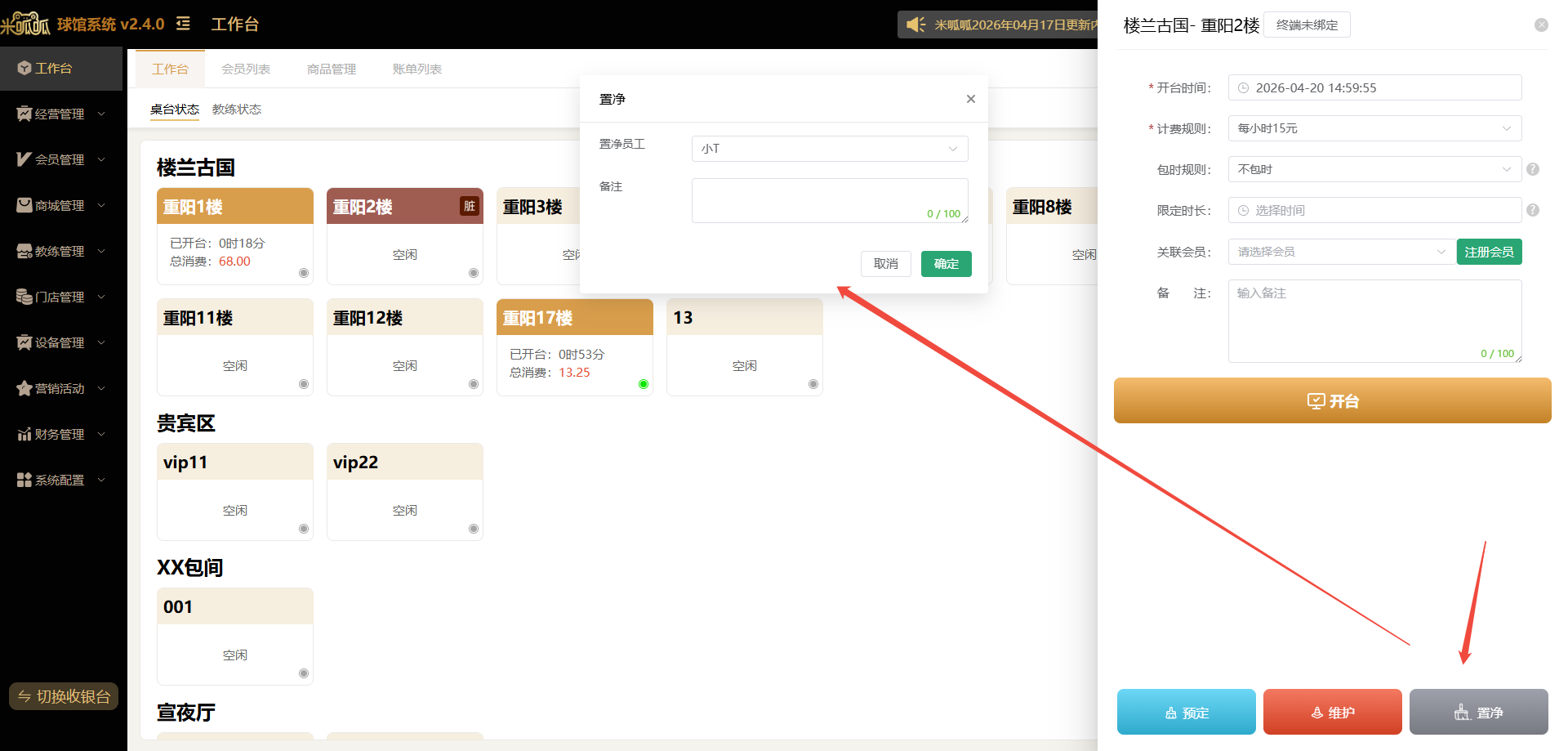Click the 注册会员 button
The width and height of the screenshot is (1568, 751).
(x=1490, y=252)
